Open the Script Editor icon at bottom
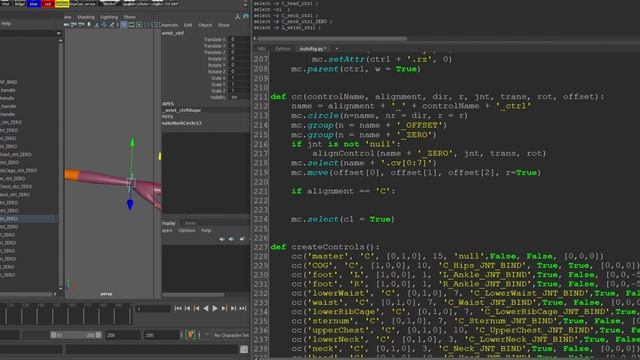This screenshot has width=640, height=360. tap(244, 349)
